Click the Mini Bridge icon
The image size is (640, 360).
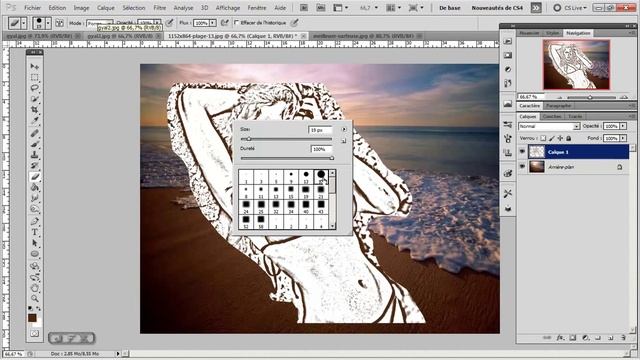tap(321, 8)
